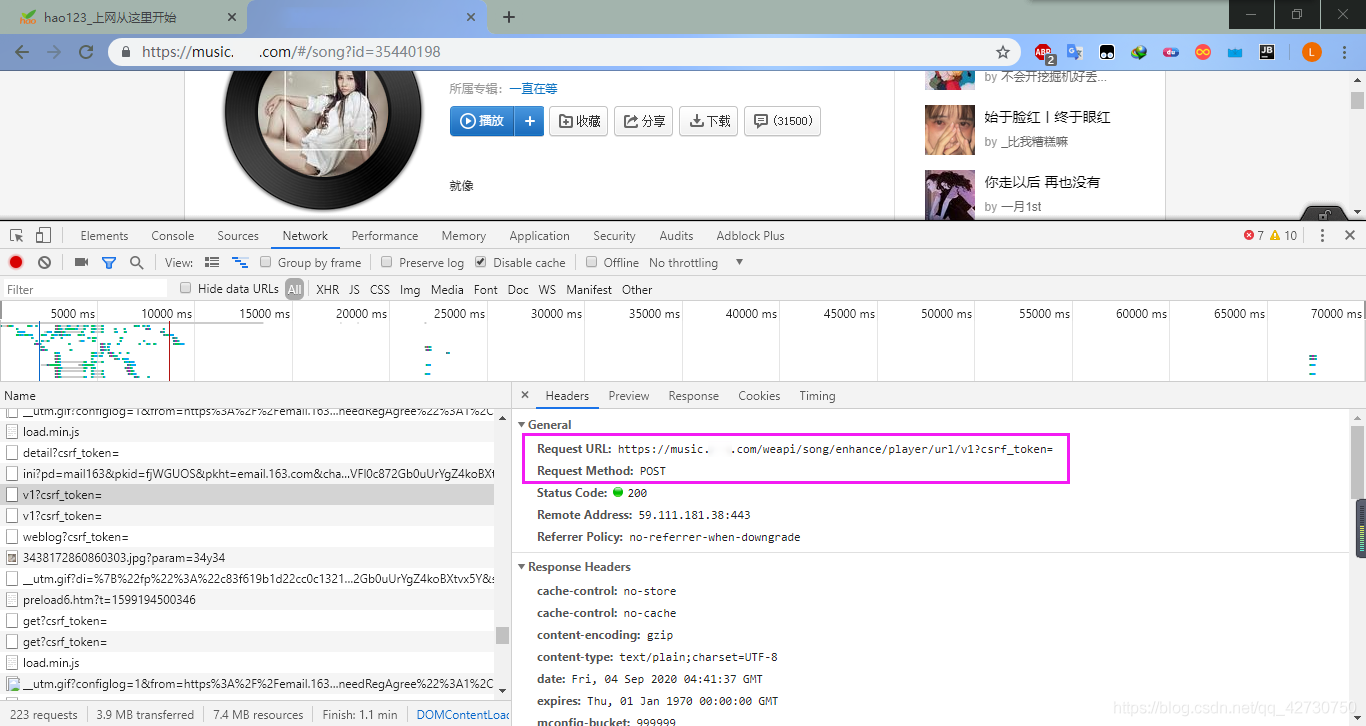
Task: Open the Baidu 'du' extension icon
Action: point(1171,52)
